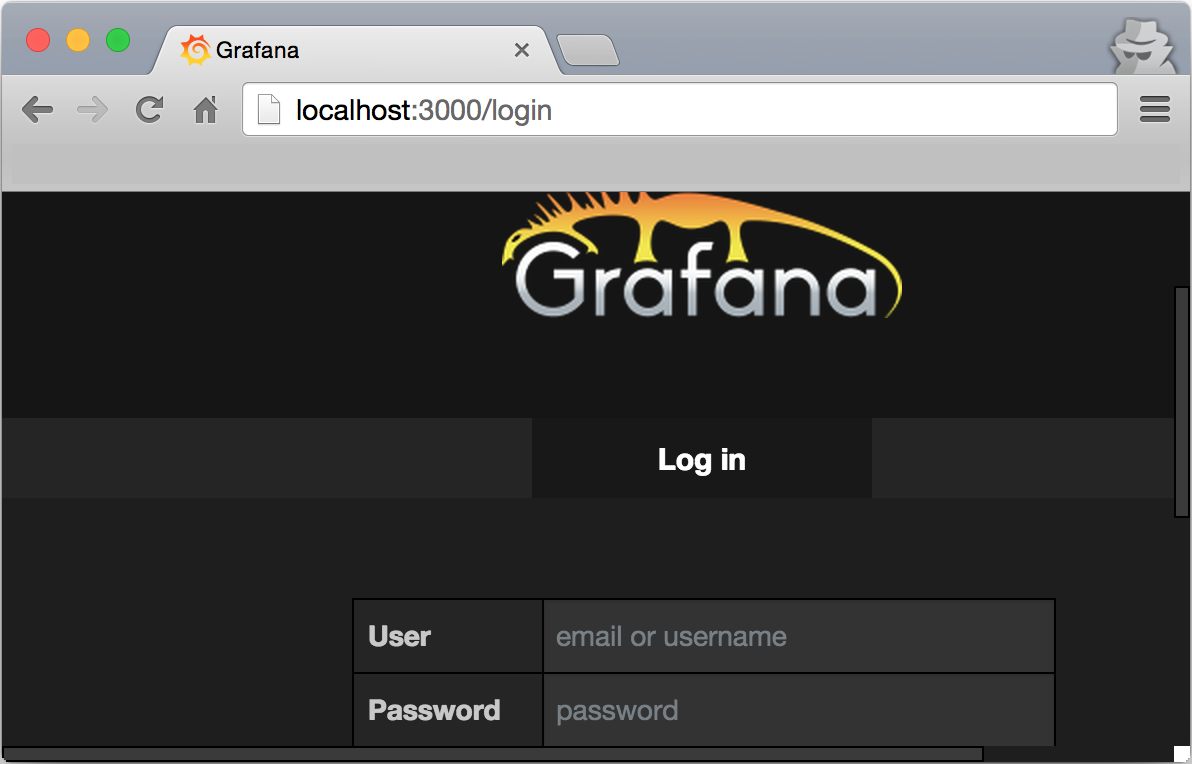Click the browser forward arrow

(93, 110)
